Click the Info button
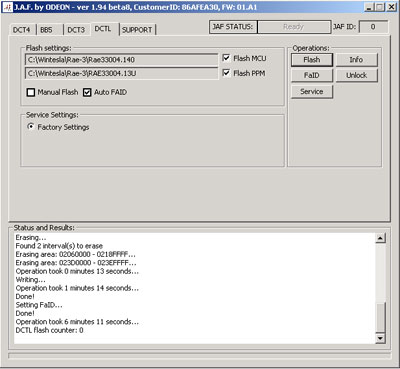Image resolution: width=400 pixels, height=369 pixels. pos(356,60)
